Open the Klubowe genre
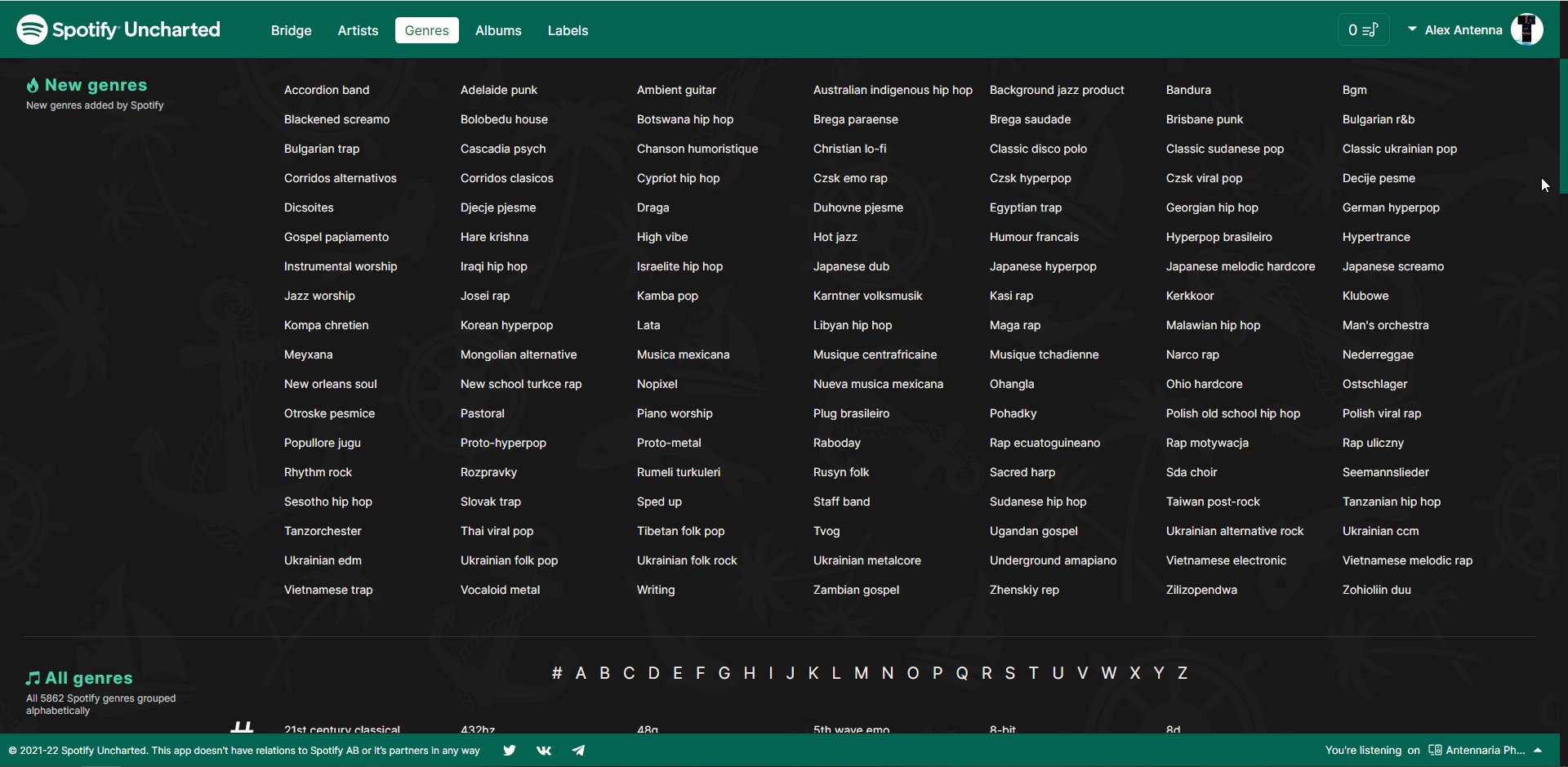Screen dimensions: 1568x767 1365,296
